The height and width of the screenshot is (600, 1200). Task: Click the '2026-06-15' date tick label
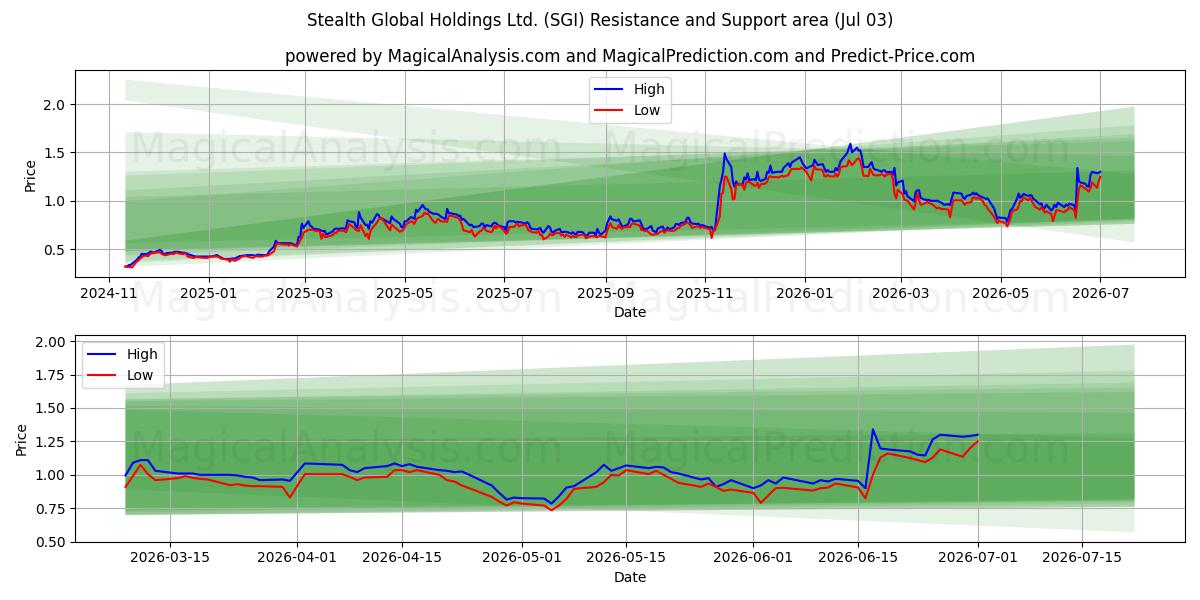(857, 558)
